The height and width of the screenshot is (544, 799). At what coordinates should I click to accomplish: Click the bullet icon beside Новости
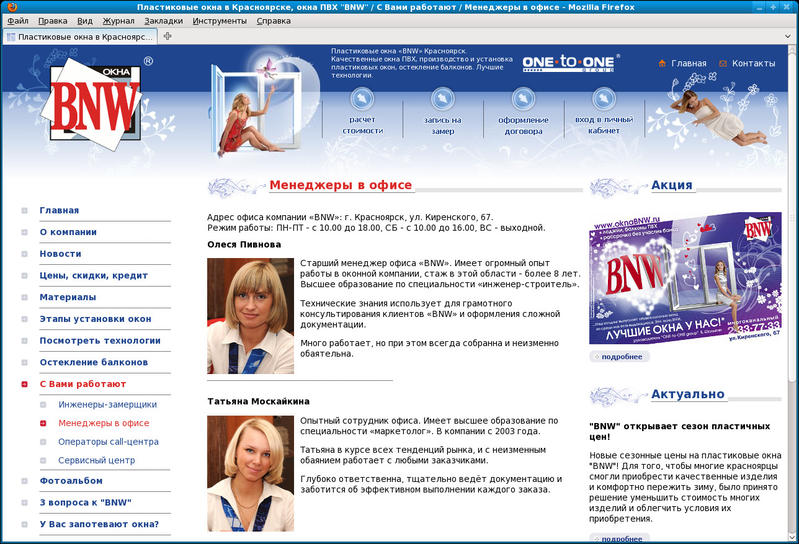click(x=24, y=254)
